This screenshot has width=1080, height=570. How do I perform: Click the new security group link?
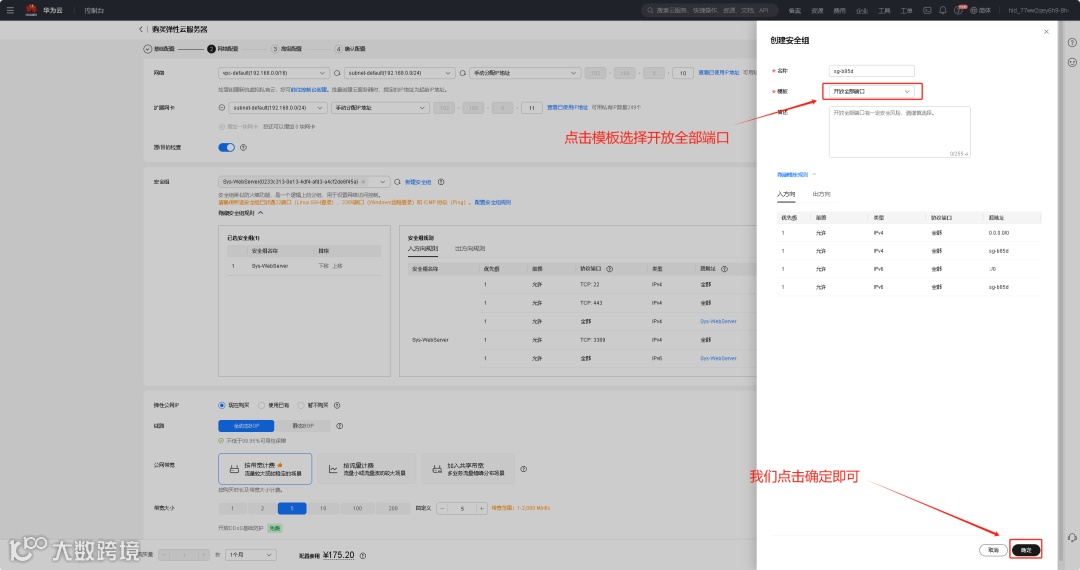(x=418, y=182)
